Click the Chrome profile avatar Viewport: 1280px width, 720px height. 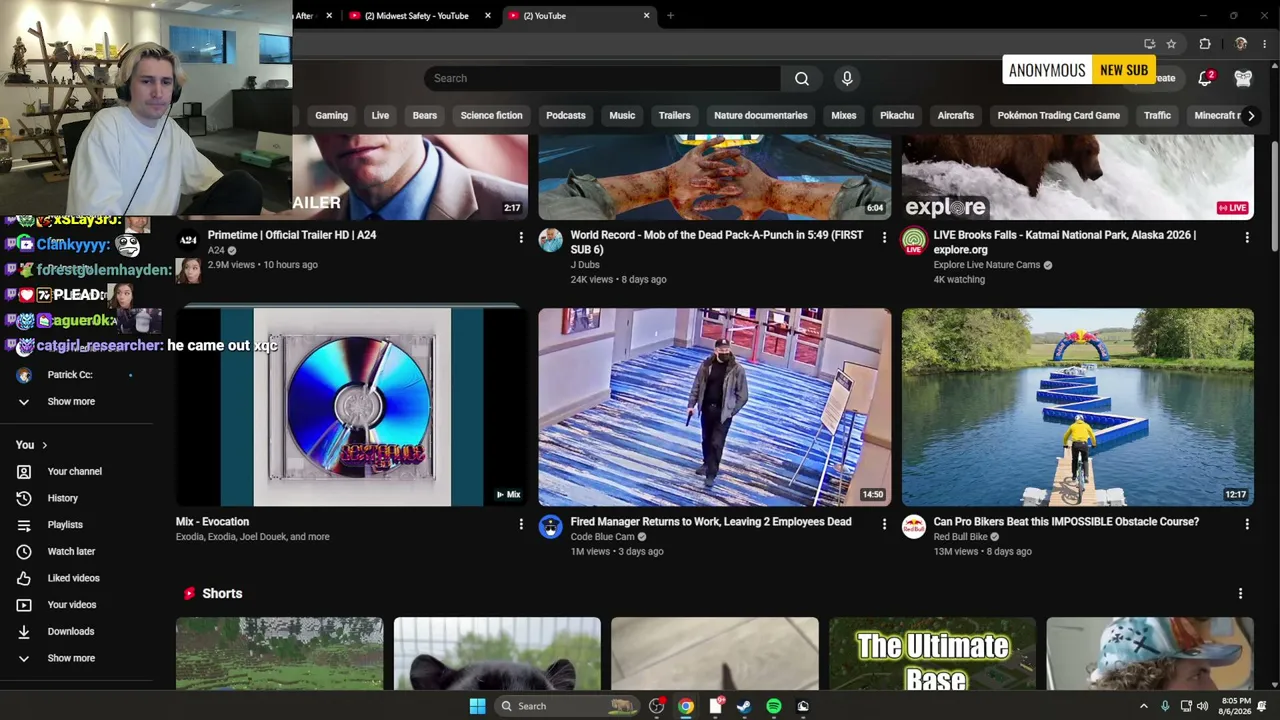point(1241,44)
